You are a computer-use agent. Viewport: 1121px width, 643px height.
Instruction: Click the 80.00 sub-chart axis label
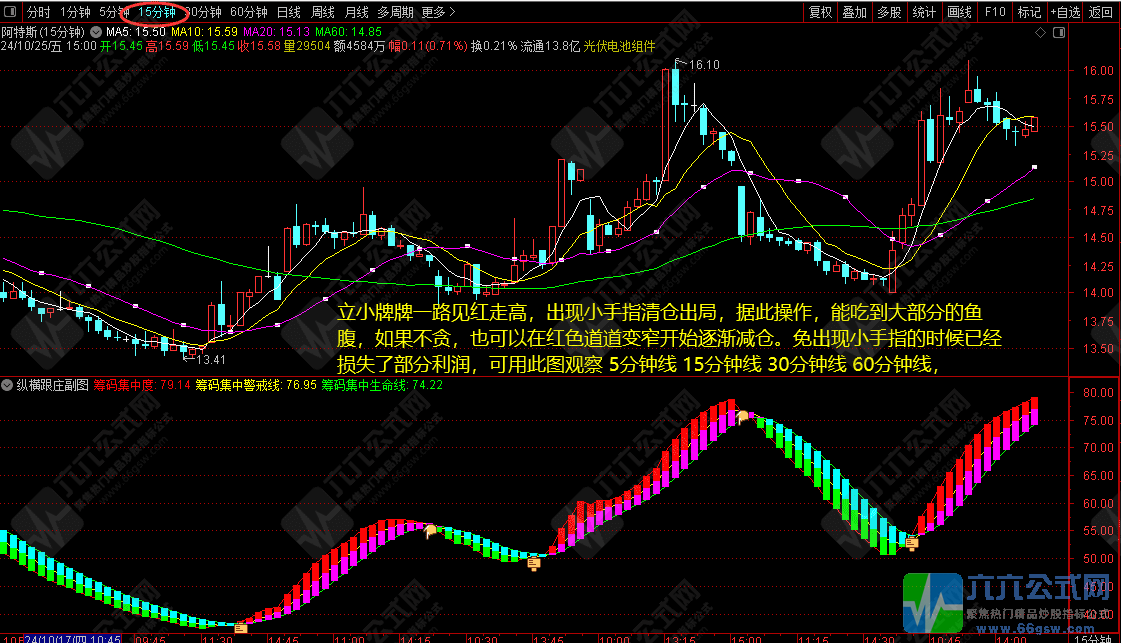[1098, 393]
